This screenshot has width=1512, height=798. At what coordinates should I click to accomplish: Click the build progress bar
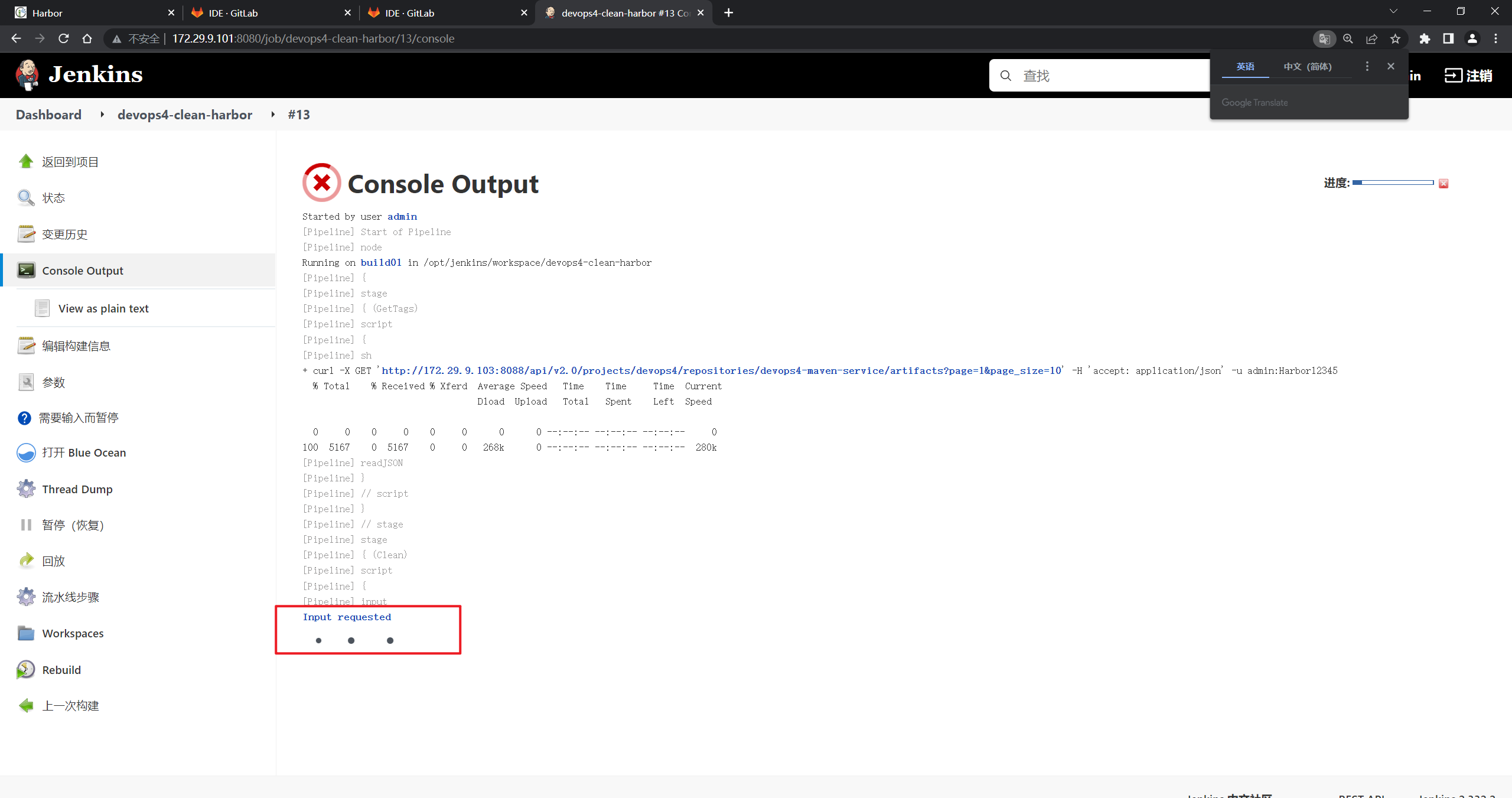(x=1393, y=183)
